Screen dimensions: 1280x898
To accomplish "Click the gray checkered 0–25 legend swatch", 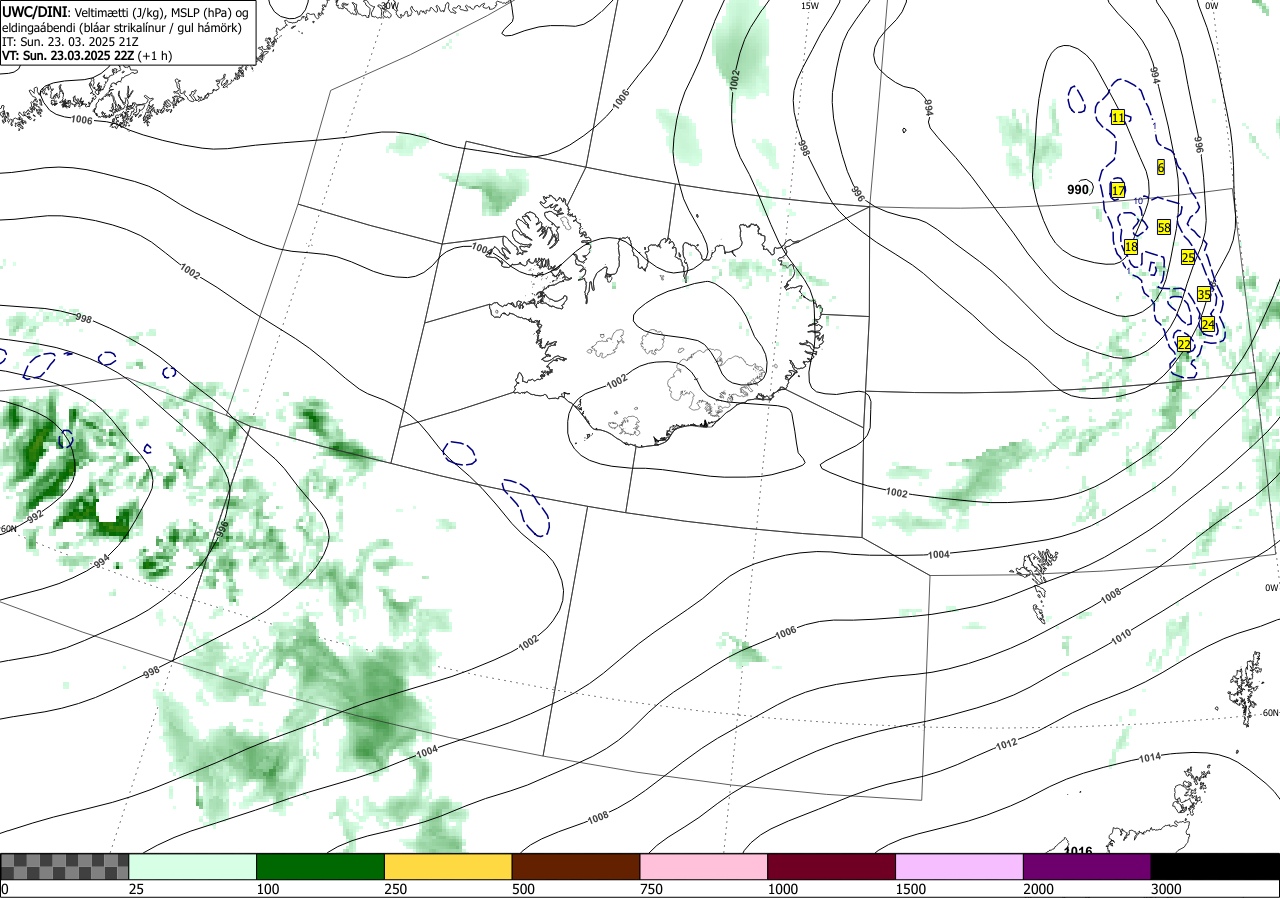I will pyautogui.click(x=65, y=866).
